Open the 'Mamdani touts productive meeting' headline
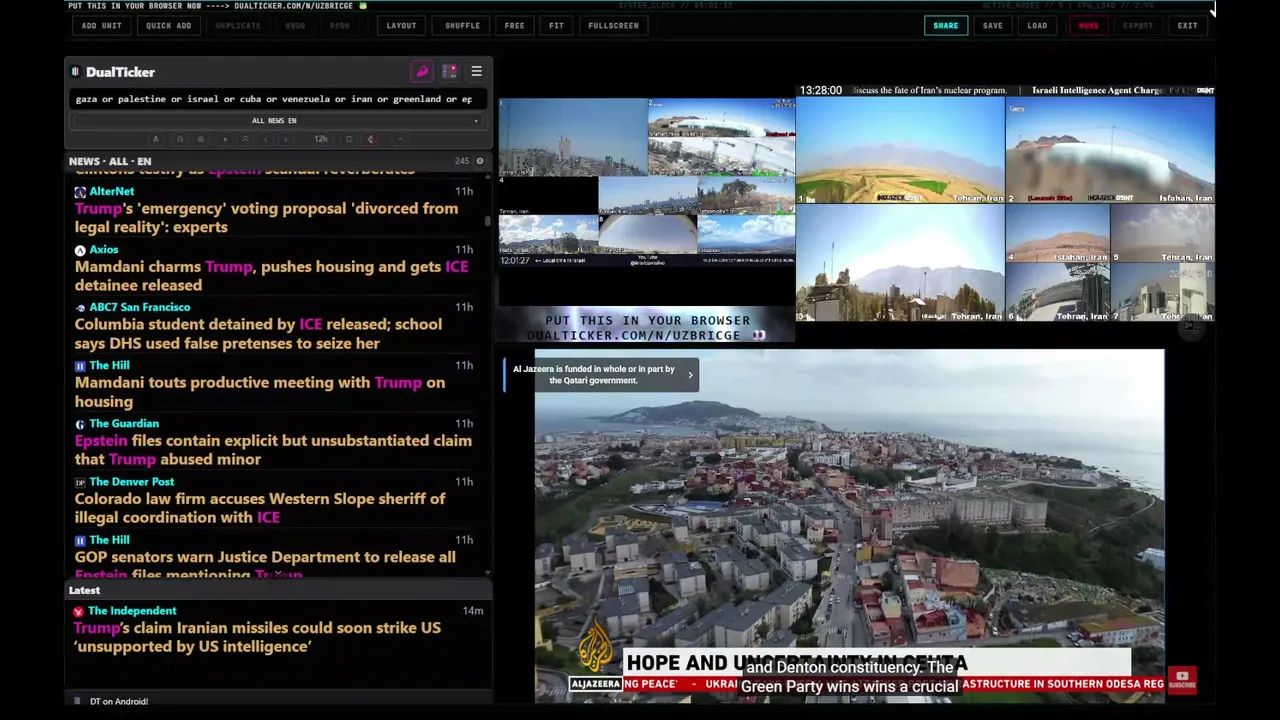1280x720 pixels. pos(260,392)
